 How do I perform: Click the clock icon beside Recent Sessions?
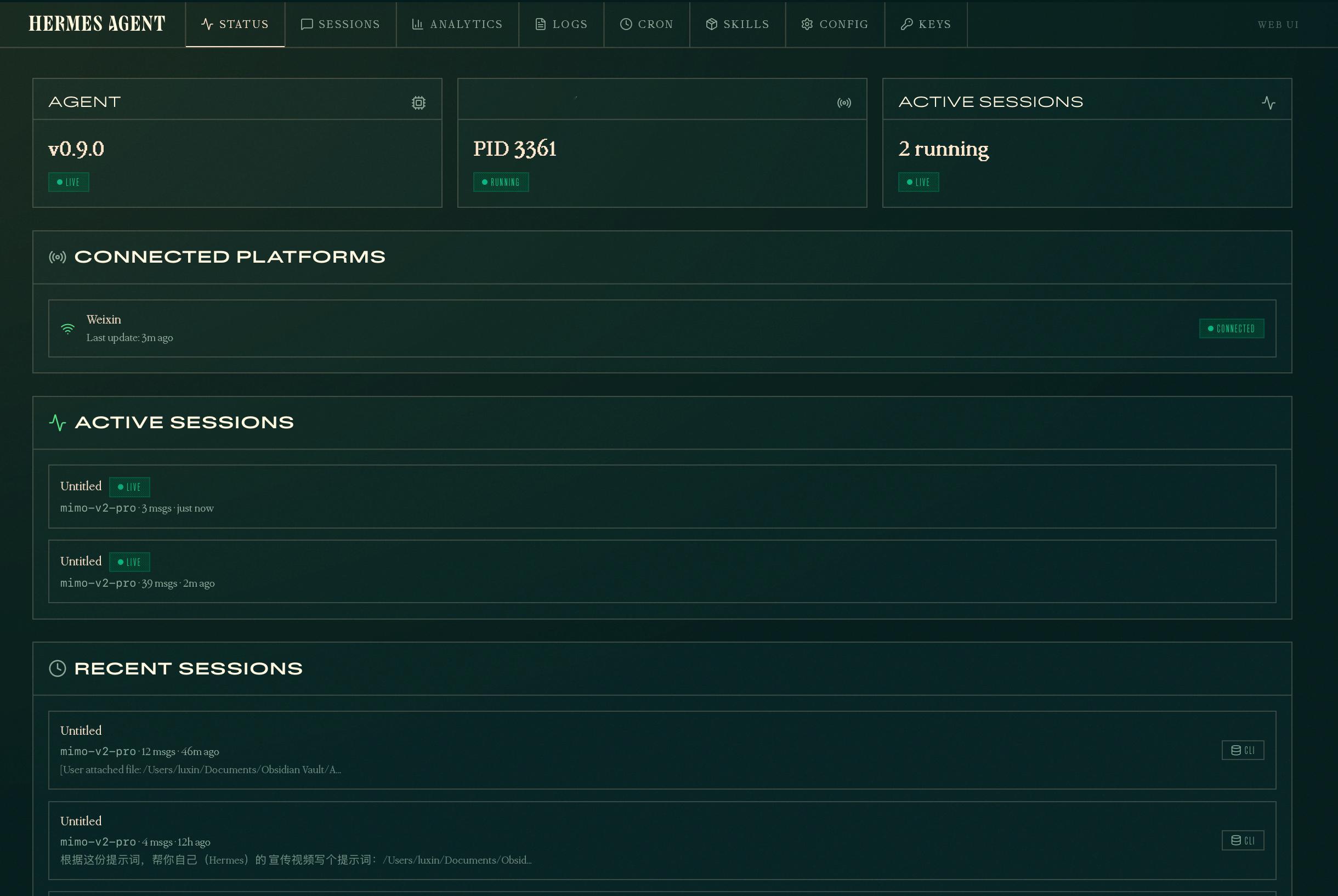click(58, 668)
